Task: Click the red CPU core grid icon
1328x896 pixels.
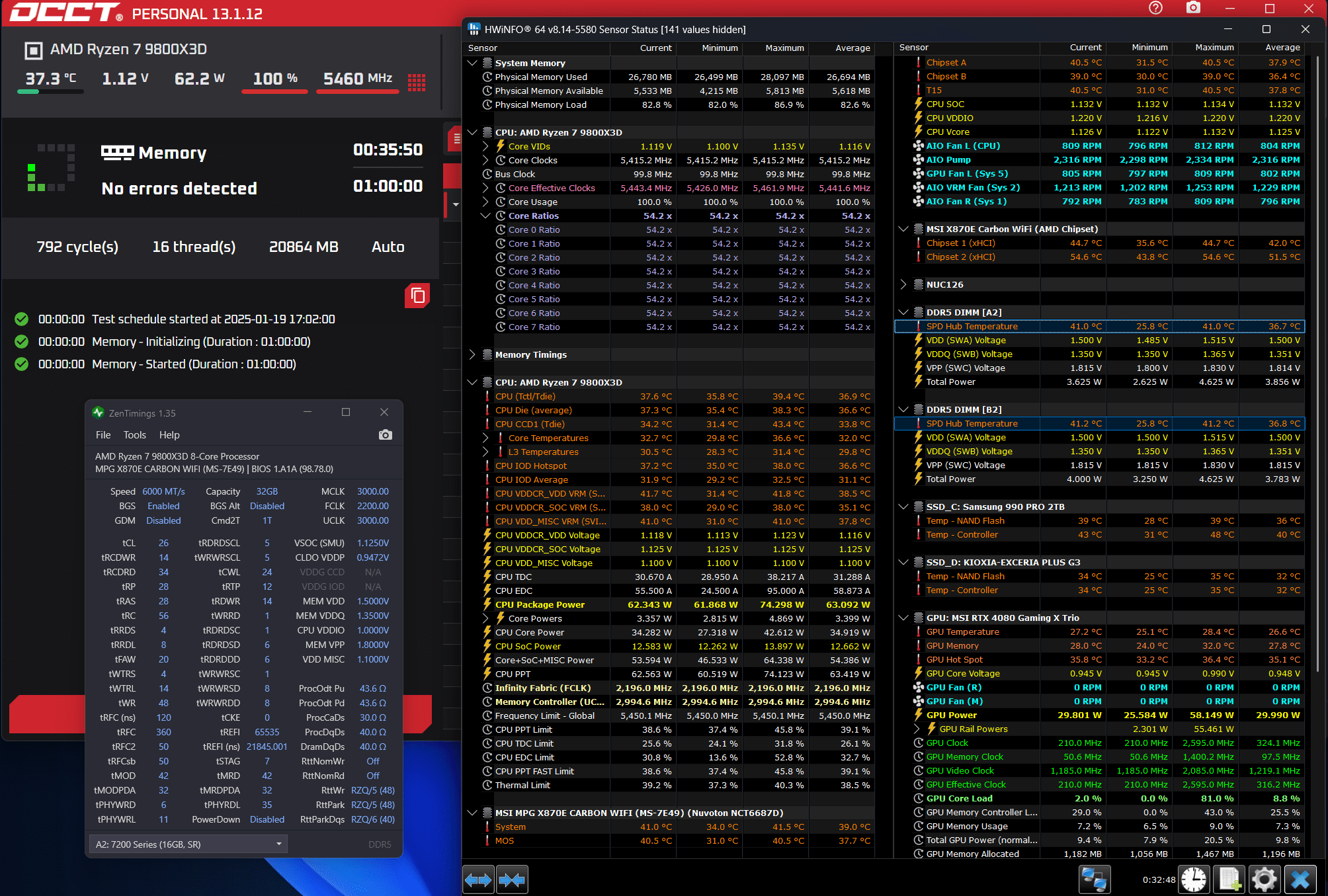Action: [417, 82]
